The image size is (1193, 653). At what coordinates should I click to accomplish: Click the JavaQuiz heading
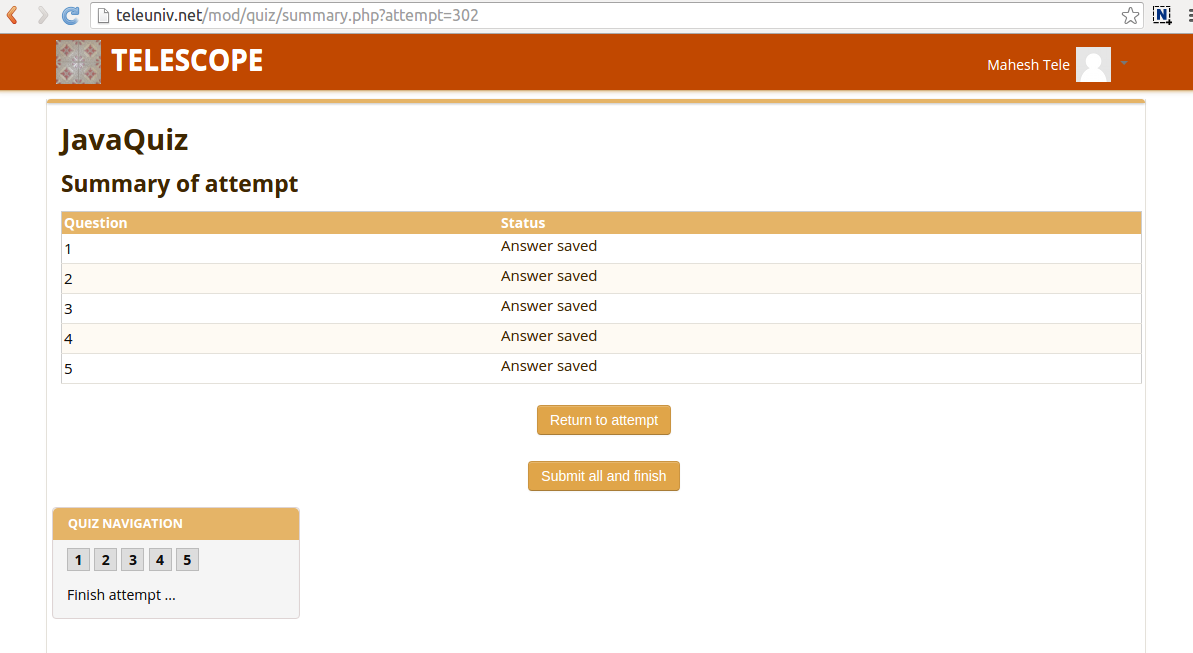click(x=124, y=140)
